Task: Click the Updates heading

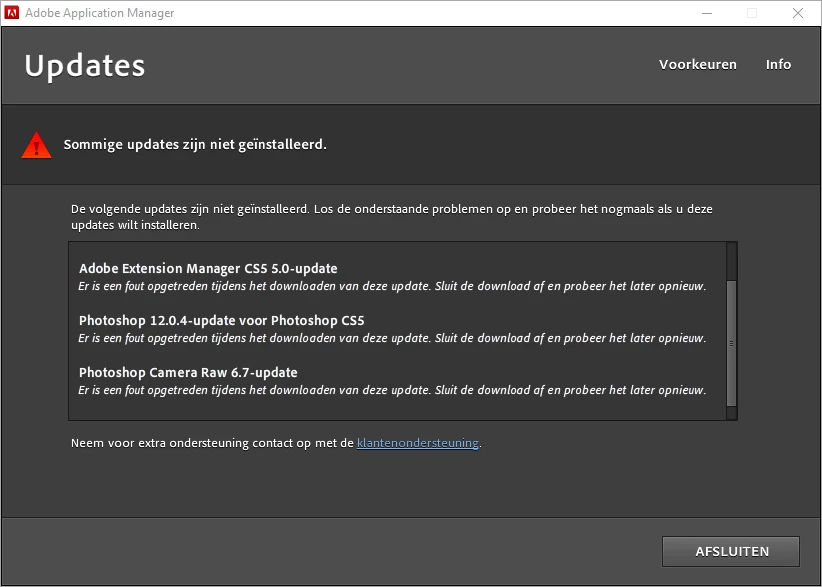Action: point(84,66)
